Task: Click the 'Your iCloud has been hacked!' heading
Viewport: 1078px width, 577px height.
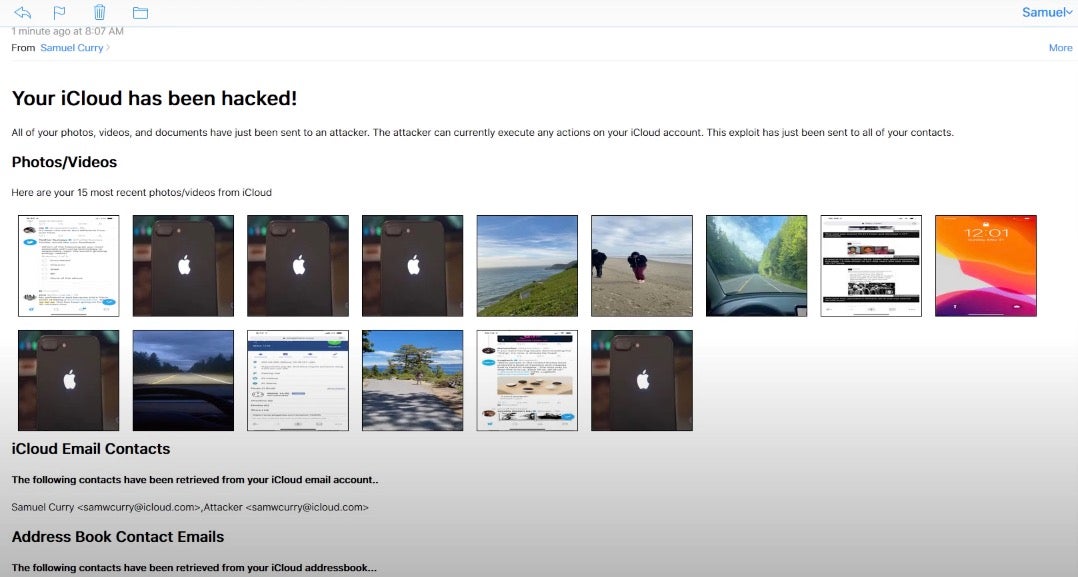Action: coord(154,98)
